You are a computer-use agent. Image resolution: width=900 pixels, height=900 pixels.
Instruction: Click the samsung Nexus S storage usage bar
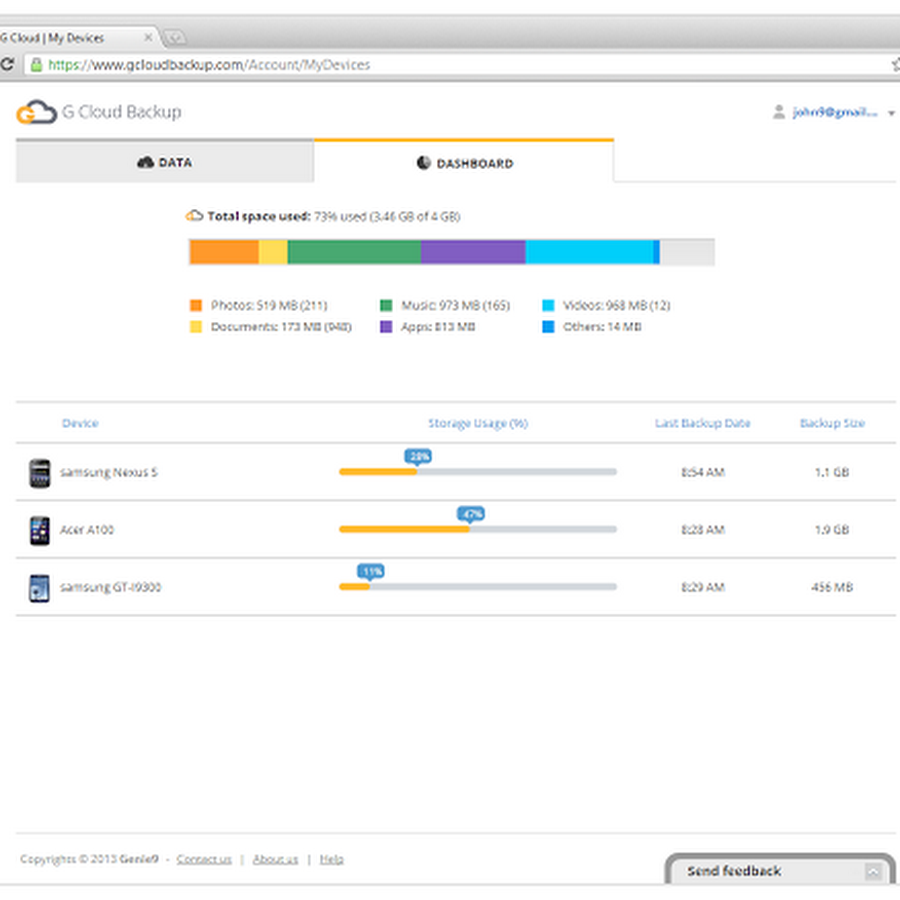click(478, 472)
